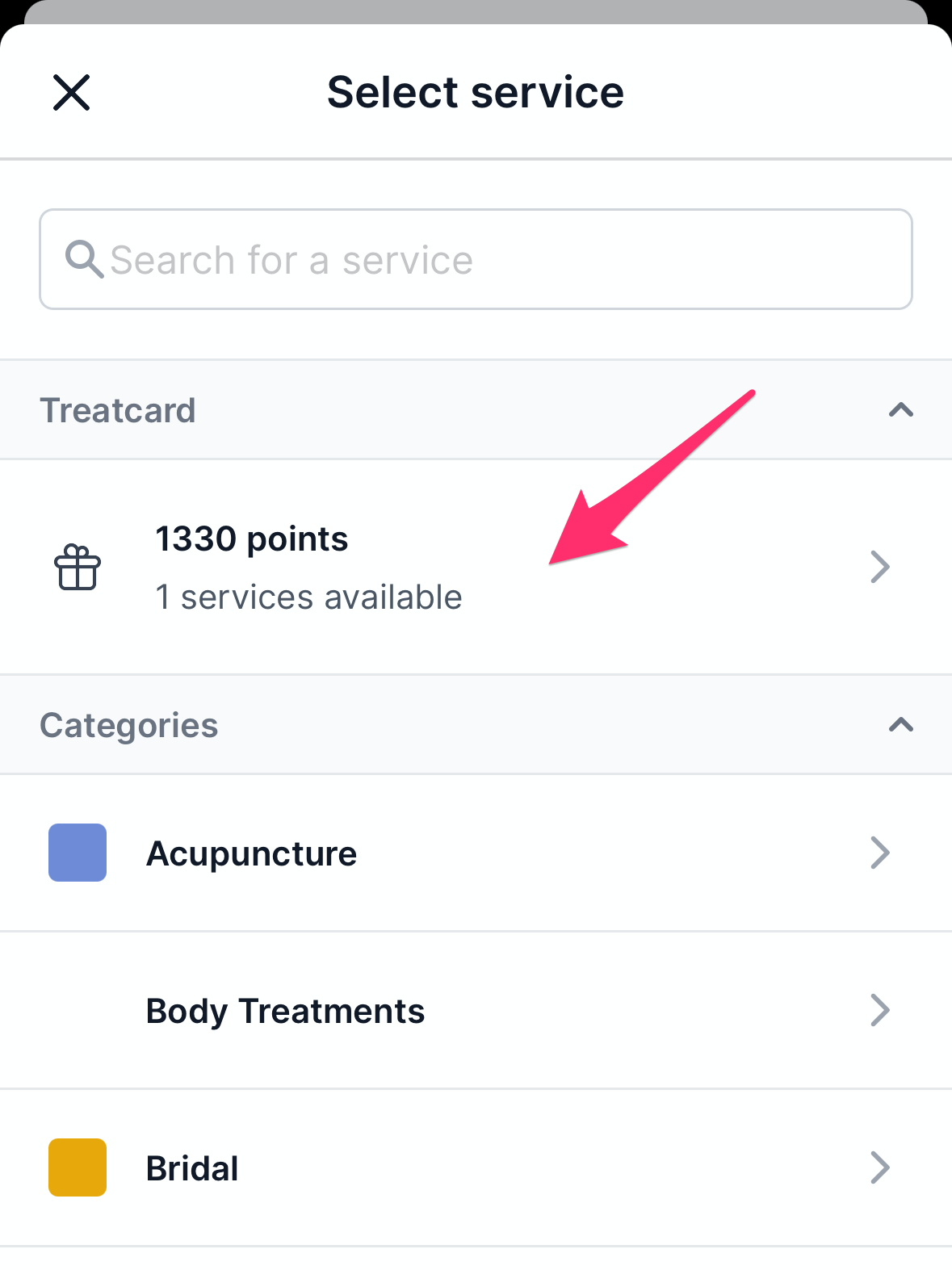Select the Acupuncture category
This screenshot has height=1270, width=952.
click(476, 853)
